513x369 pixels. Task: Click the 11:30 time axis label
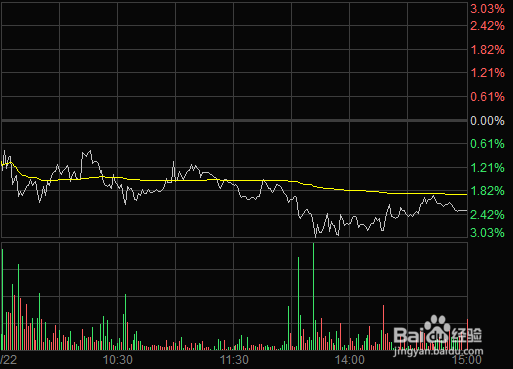tap(234, 360)
